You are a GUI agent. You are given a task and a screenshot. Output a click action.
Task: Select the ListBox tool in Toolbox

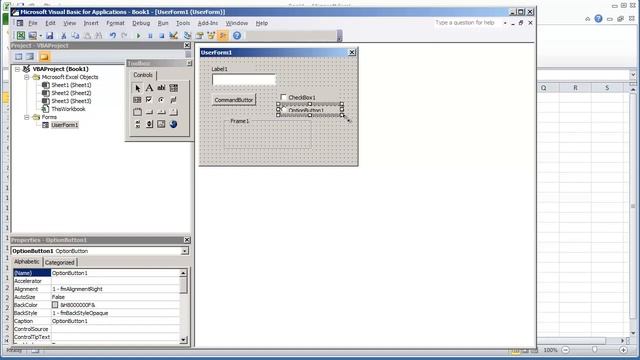click(x=138, y=100)
